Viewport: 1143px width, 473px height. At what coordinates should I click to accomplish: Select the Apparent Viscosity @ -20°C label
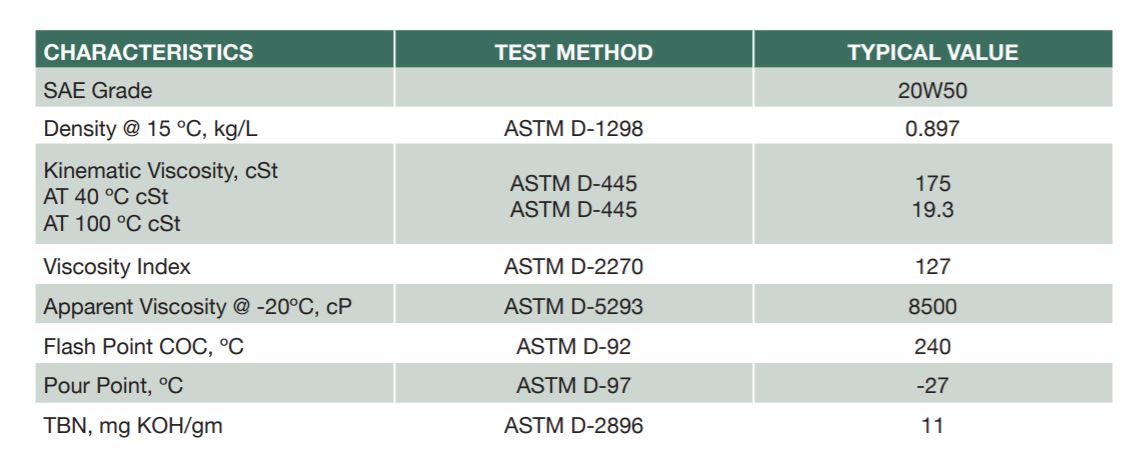[x=198, y=307]
